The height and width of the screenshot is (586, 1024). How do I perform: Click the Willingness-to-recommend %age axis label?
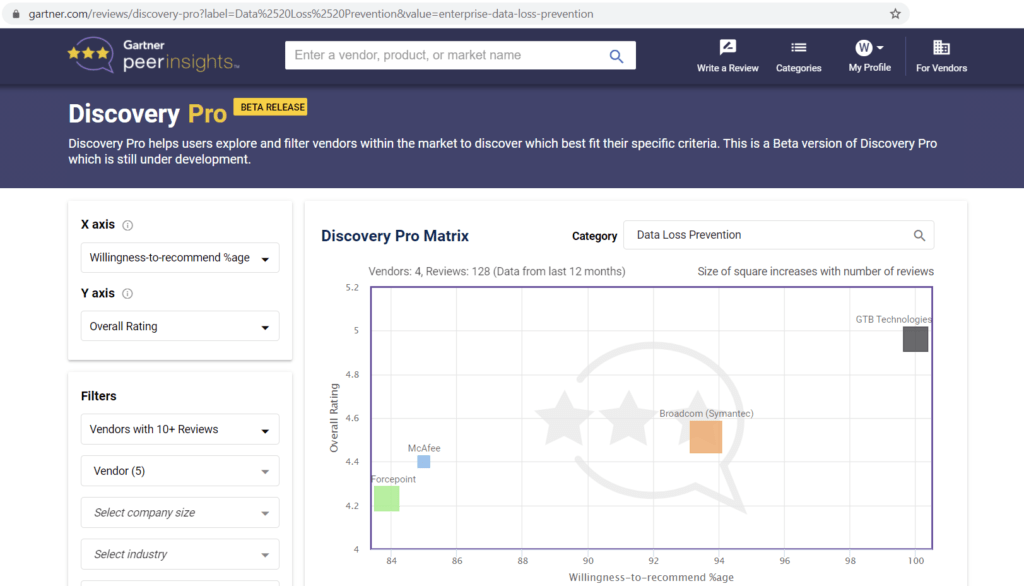(x=651, y=578)
